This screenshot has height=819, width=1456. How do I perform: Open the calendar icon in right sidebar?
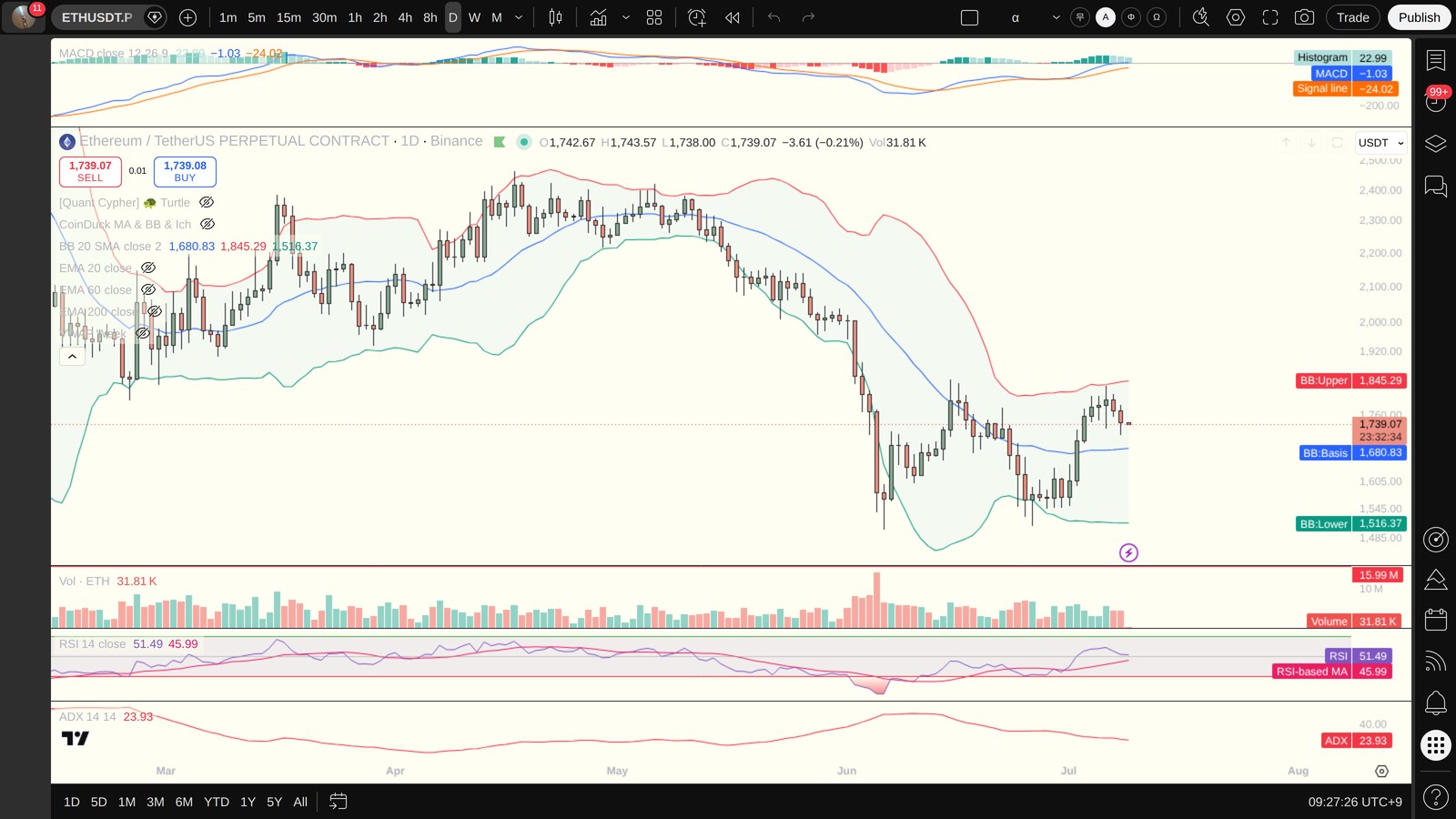tap(1436, 620)
